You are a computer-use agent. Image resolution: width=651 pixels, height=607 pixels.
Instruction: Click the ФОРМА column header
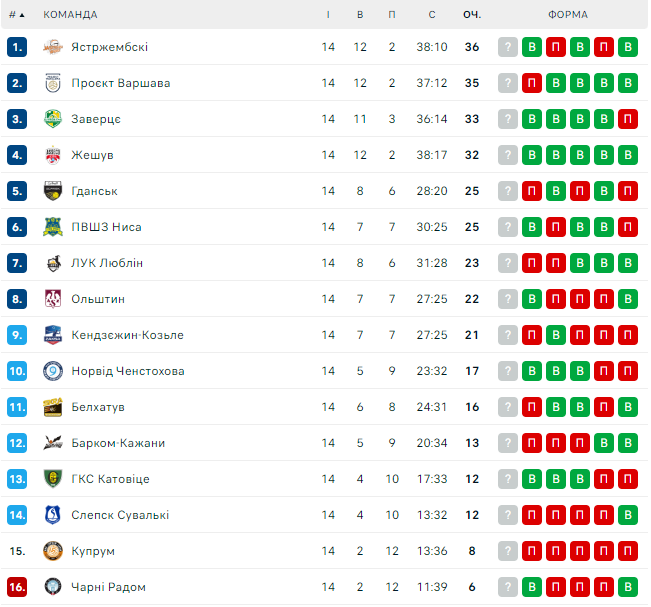(568, 15)
